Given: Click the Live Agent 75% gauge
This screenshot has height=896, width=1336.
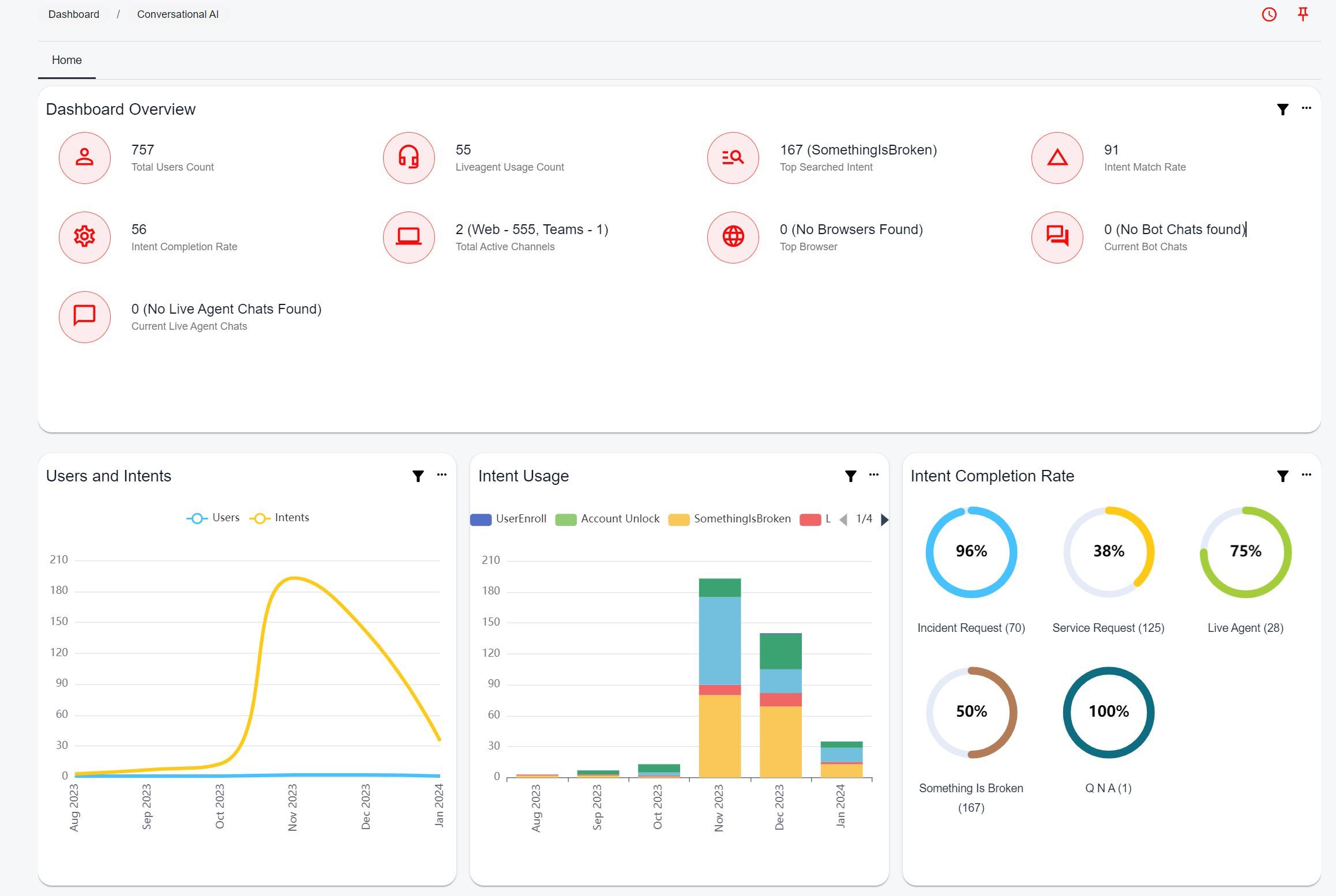Looking at the screenshot, I should click(x=1245, y=552).
